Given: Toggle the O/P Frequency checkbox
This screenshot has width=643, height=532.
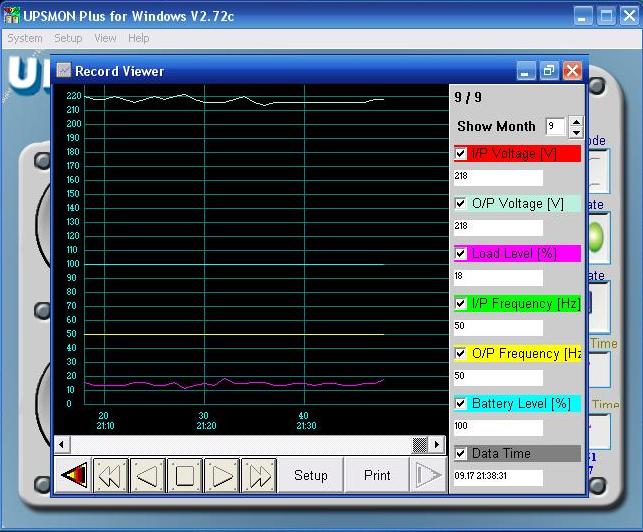Looking at the screenshot, I should click(x=461, y=354).
